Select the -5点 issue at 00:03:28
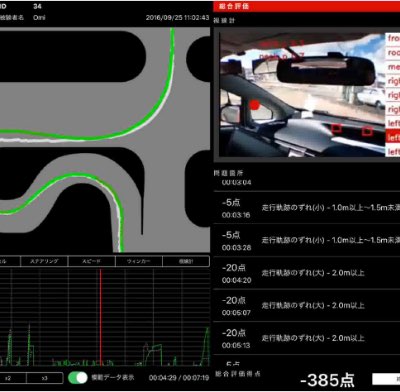 (x=307, y=240)
